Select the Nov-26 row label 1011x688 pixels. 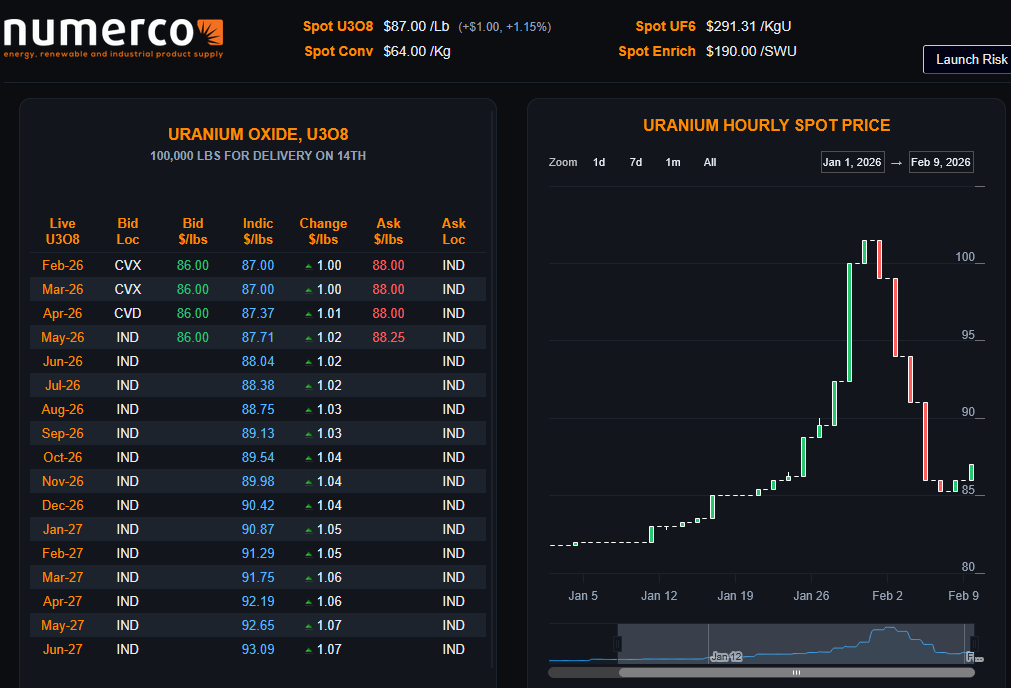click(x=63, y=482)
